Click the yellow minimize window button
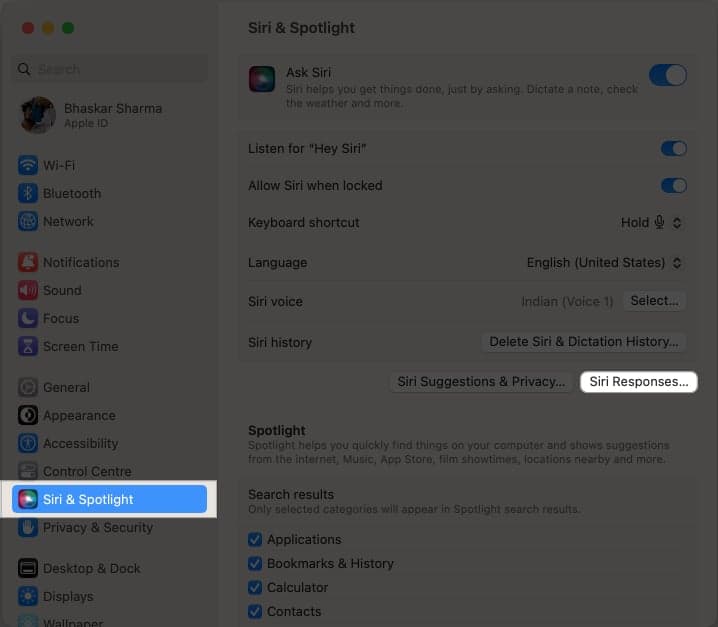 coord(48,28)
